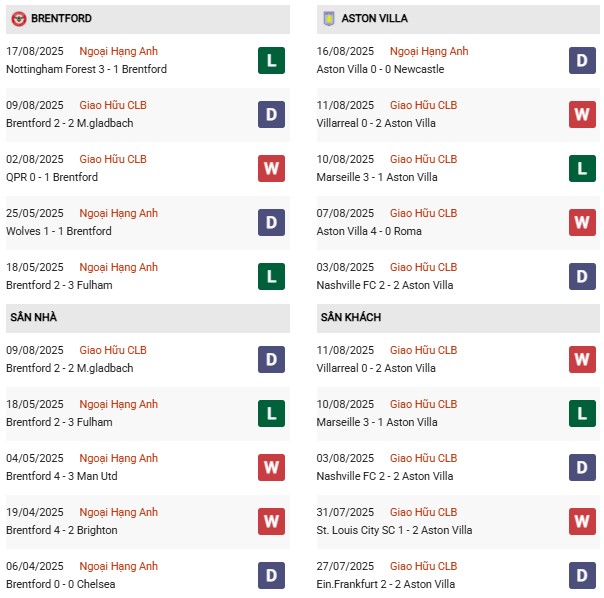Click the W badge for Brentford 4 - 2 Brighton

[271, 522]
